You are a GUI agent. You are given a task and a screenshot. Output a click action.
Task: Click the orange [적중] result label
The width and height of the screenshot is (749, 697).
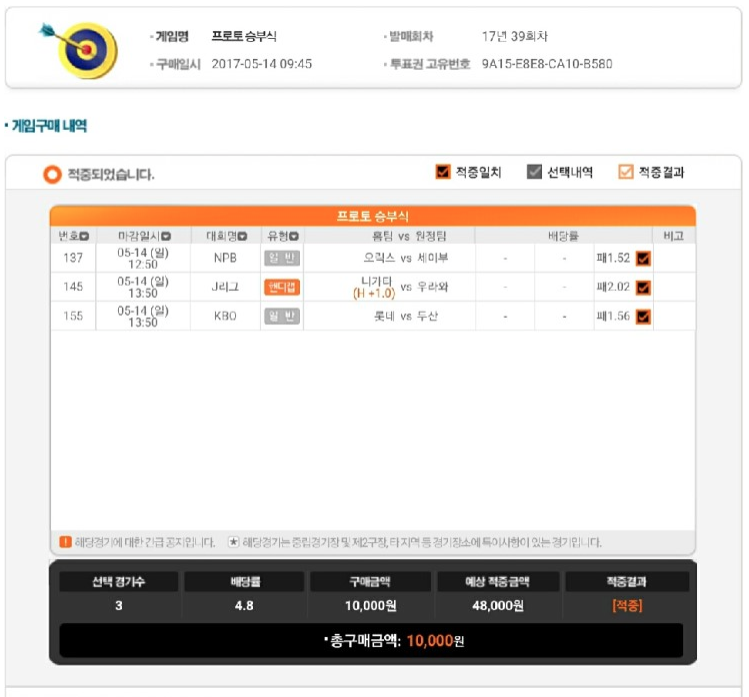627,606
